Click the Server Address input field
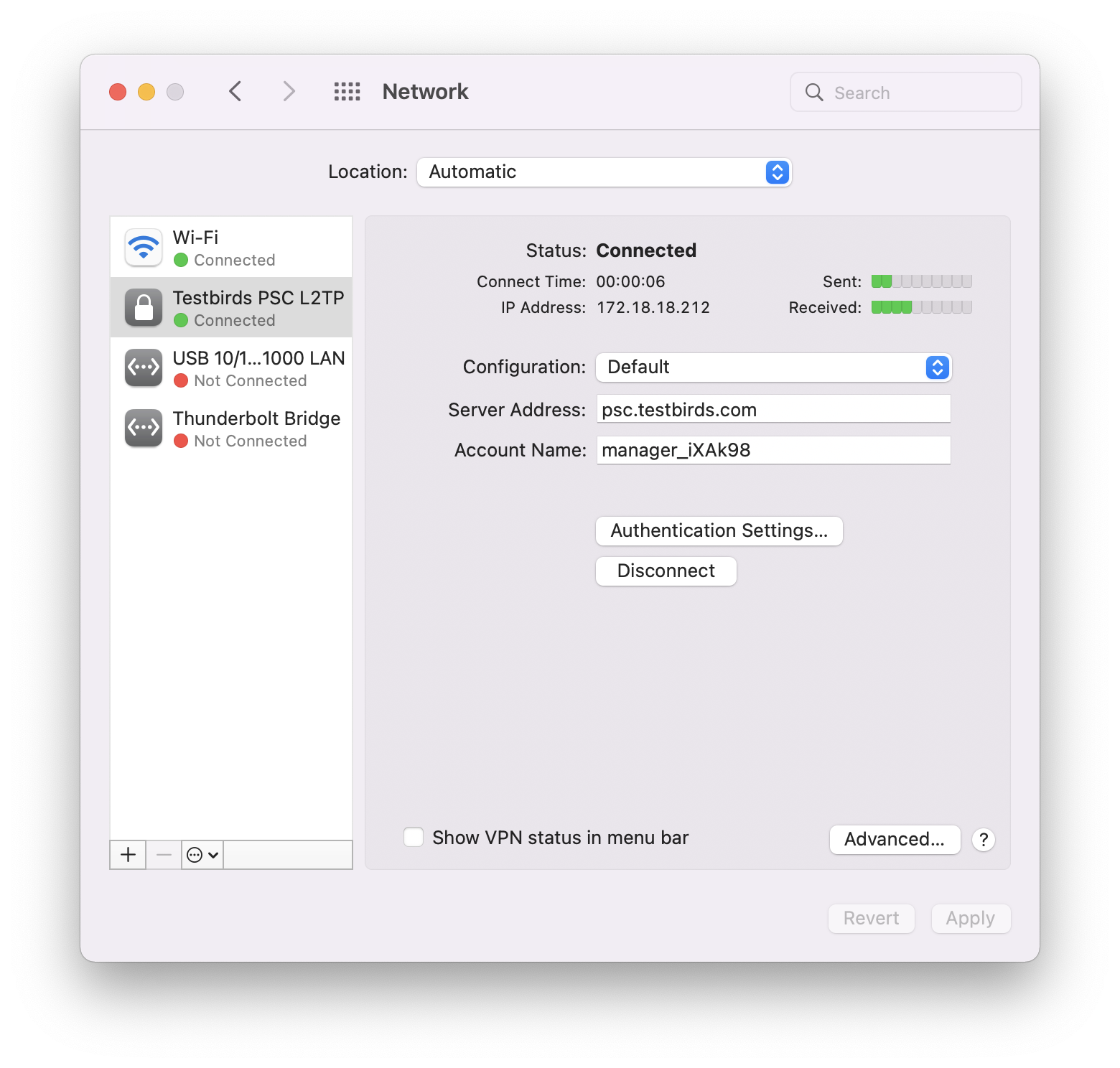 pyautogui.click(x=773, y=409)
